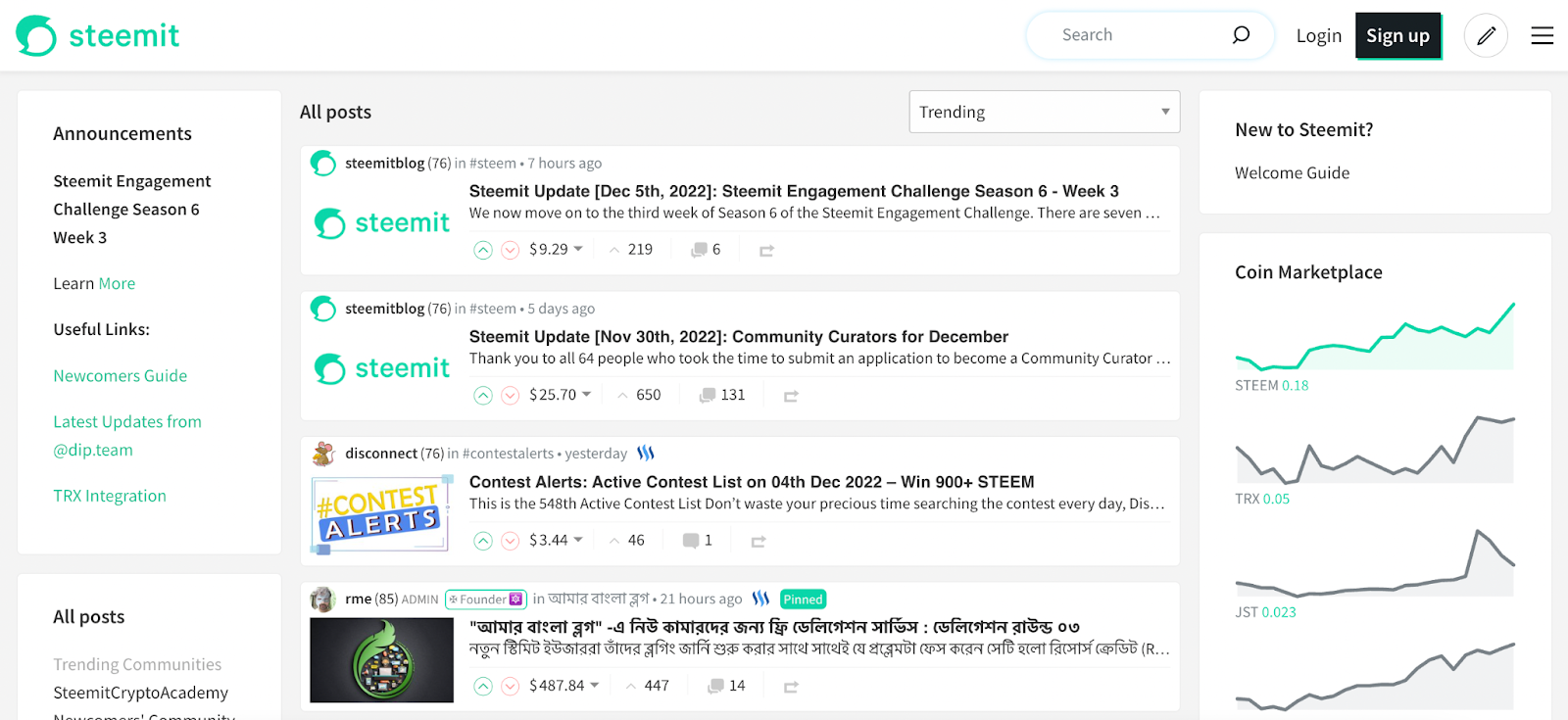1568x720 pixels.
Task: Open the Newcomers Guide link
Action: (121, 375)
